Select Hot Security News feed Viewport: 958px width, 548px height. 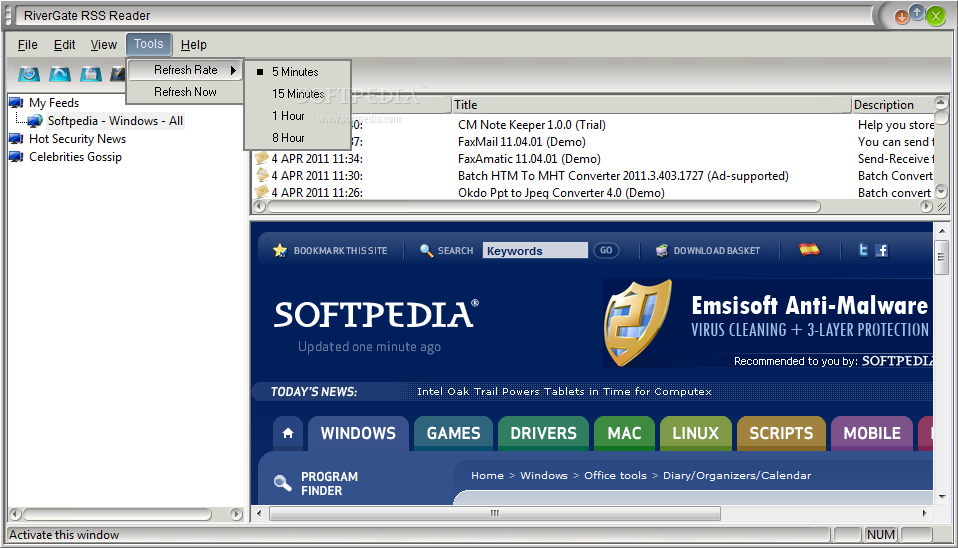coord(78,139)
